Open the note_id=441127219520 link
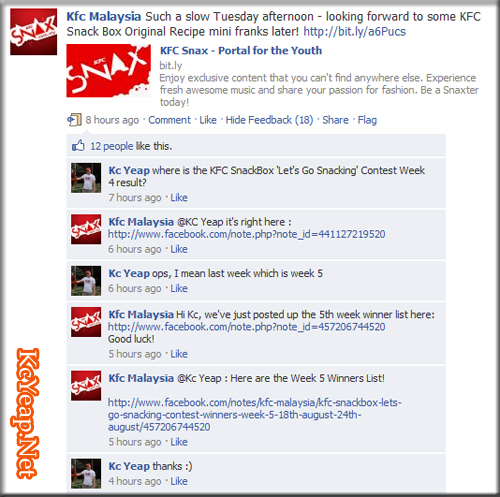 pos(247,234)
